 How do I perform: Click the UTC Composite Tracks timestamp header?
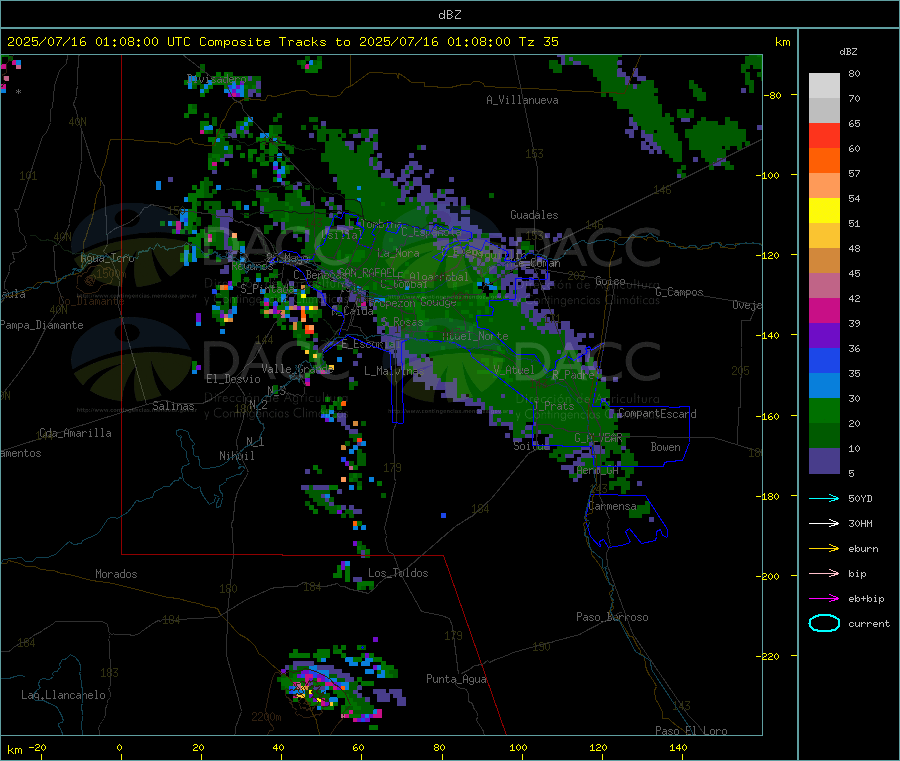coord(282,42)
